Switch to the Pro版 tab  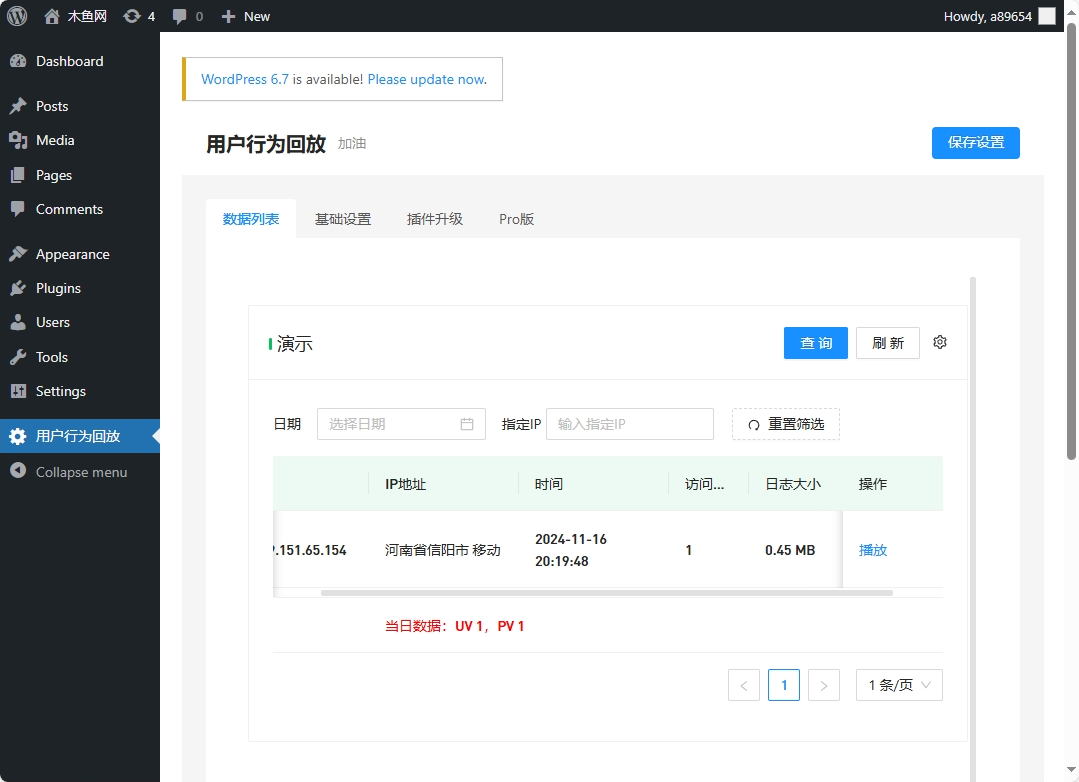point(516,219)
